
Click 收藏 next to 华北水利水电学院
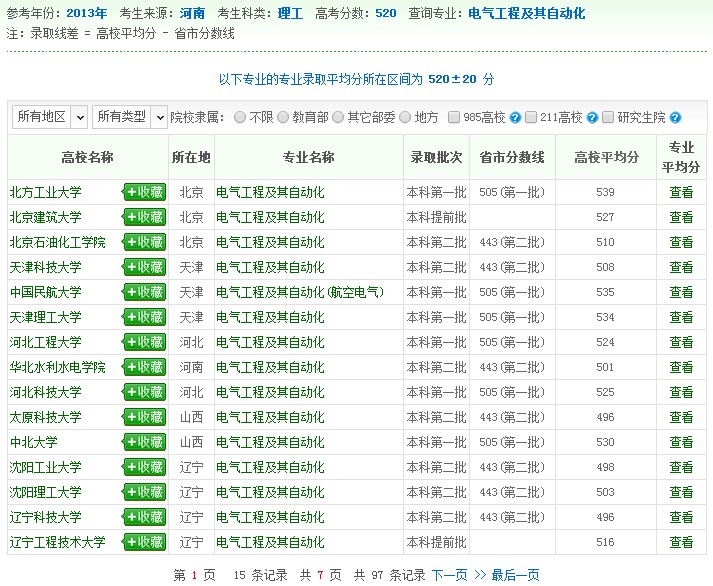(144, 367)
